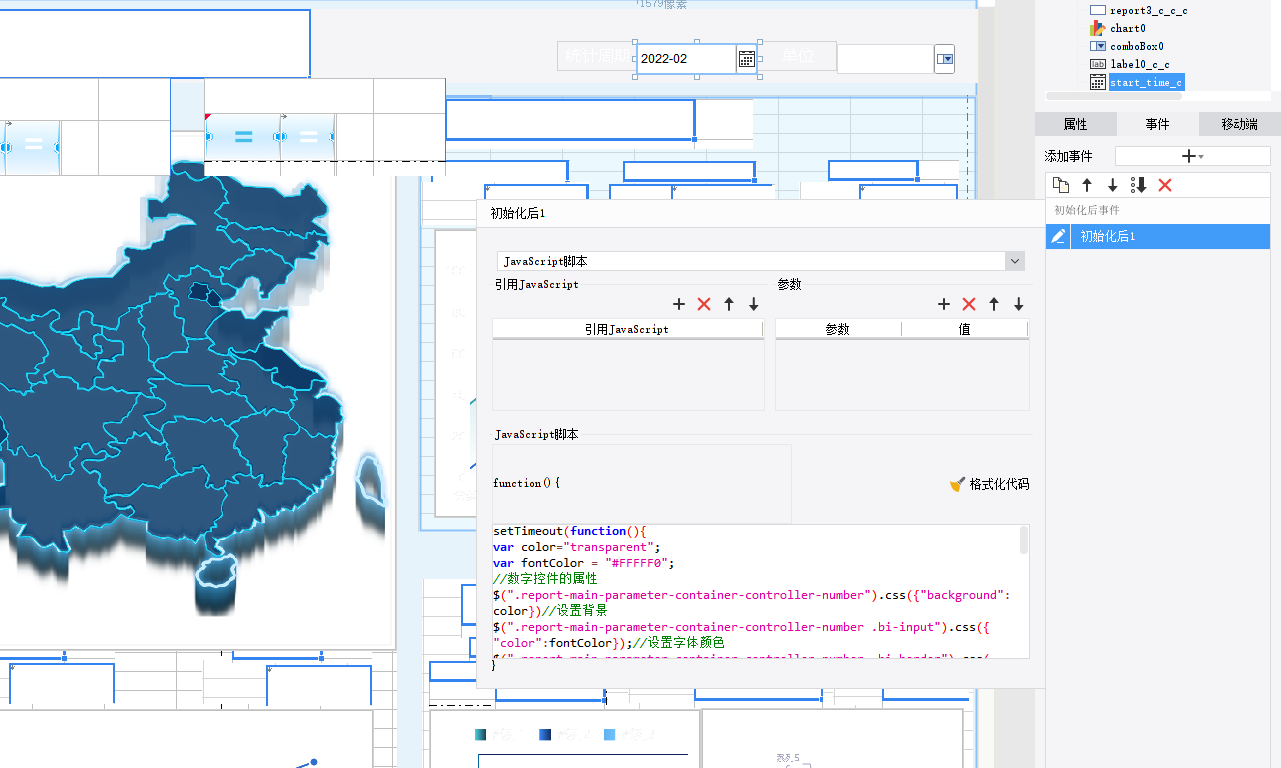This screenshot has height=768, width=1281.
Task: Expand the combo box arrow beside 单位
Action: pos(944,59)
